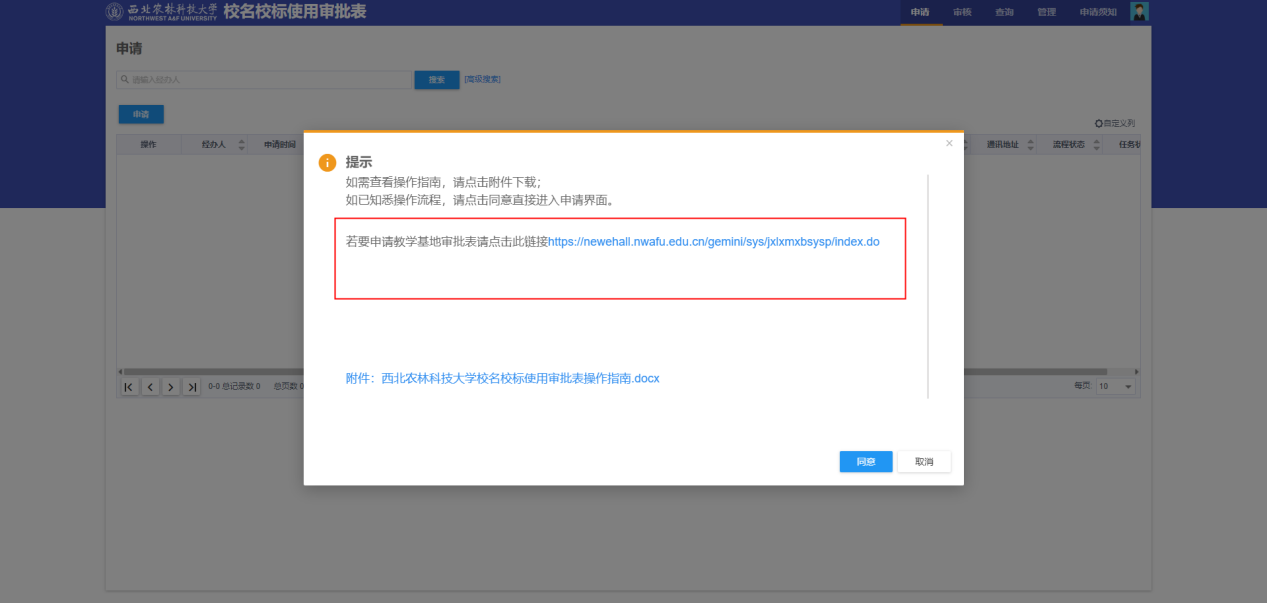Go to the first page of records
1267x603 pixels.
(x=129, y=387)
